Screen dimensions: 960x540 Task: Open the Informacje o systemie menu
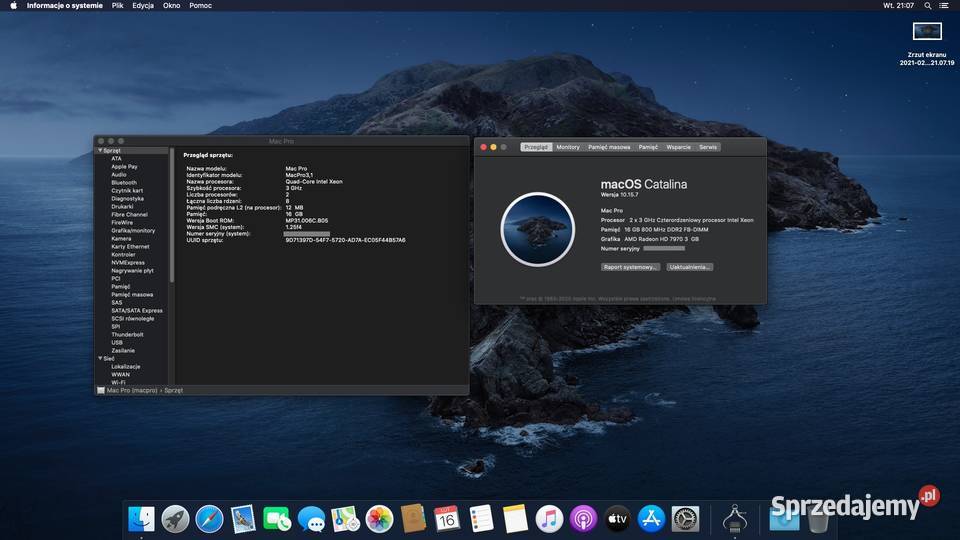tap(64, 6)
